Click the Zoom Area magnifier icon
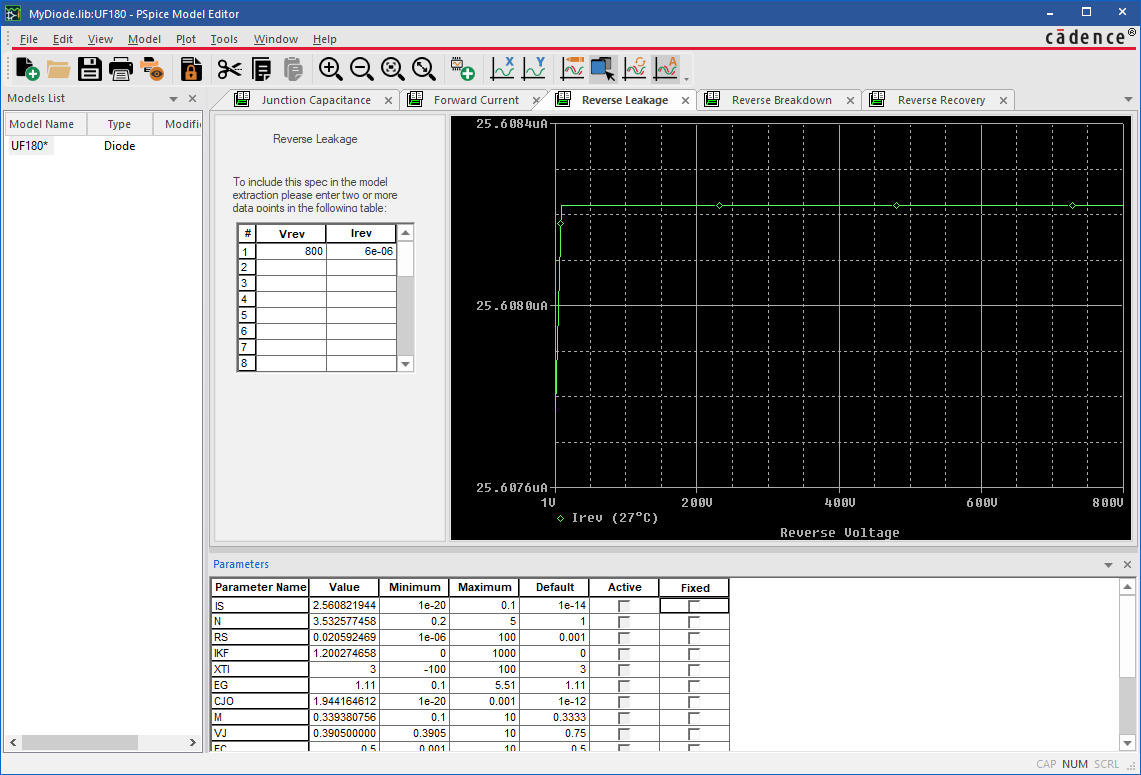Viewport: 1141px width, 775px height. 393,69
